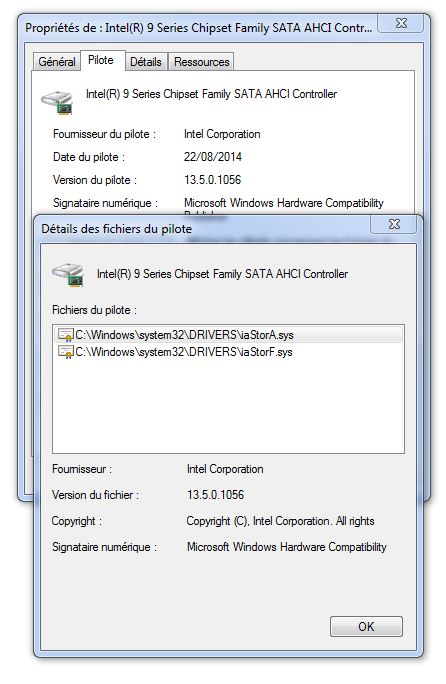Open the Ressources tab
This screenshot has width=446, height=684.
pyautogui.click(x=202, y=62)
